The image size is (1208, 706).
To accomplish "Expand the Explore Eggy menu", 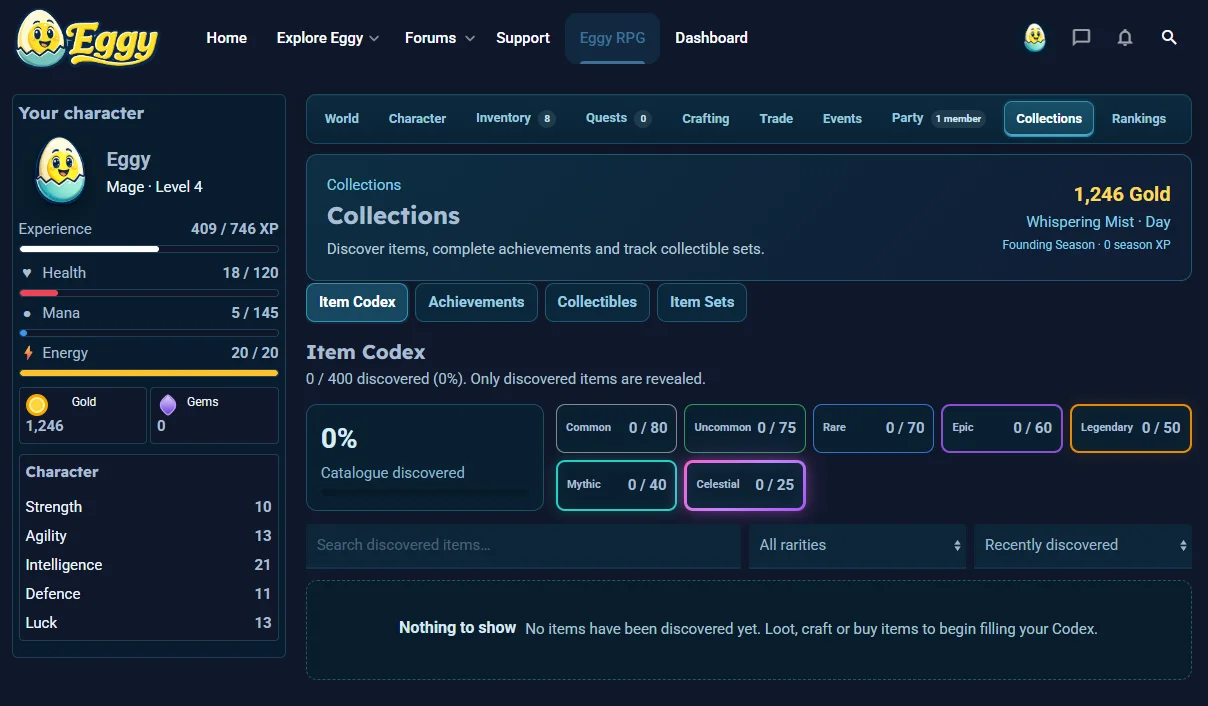I will tap(328, 38).
